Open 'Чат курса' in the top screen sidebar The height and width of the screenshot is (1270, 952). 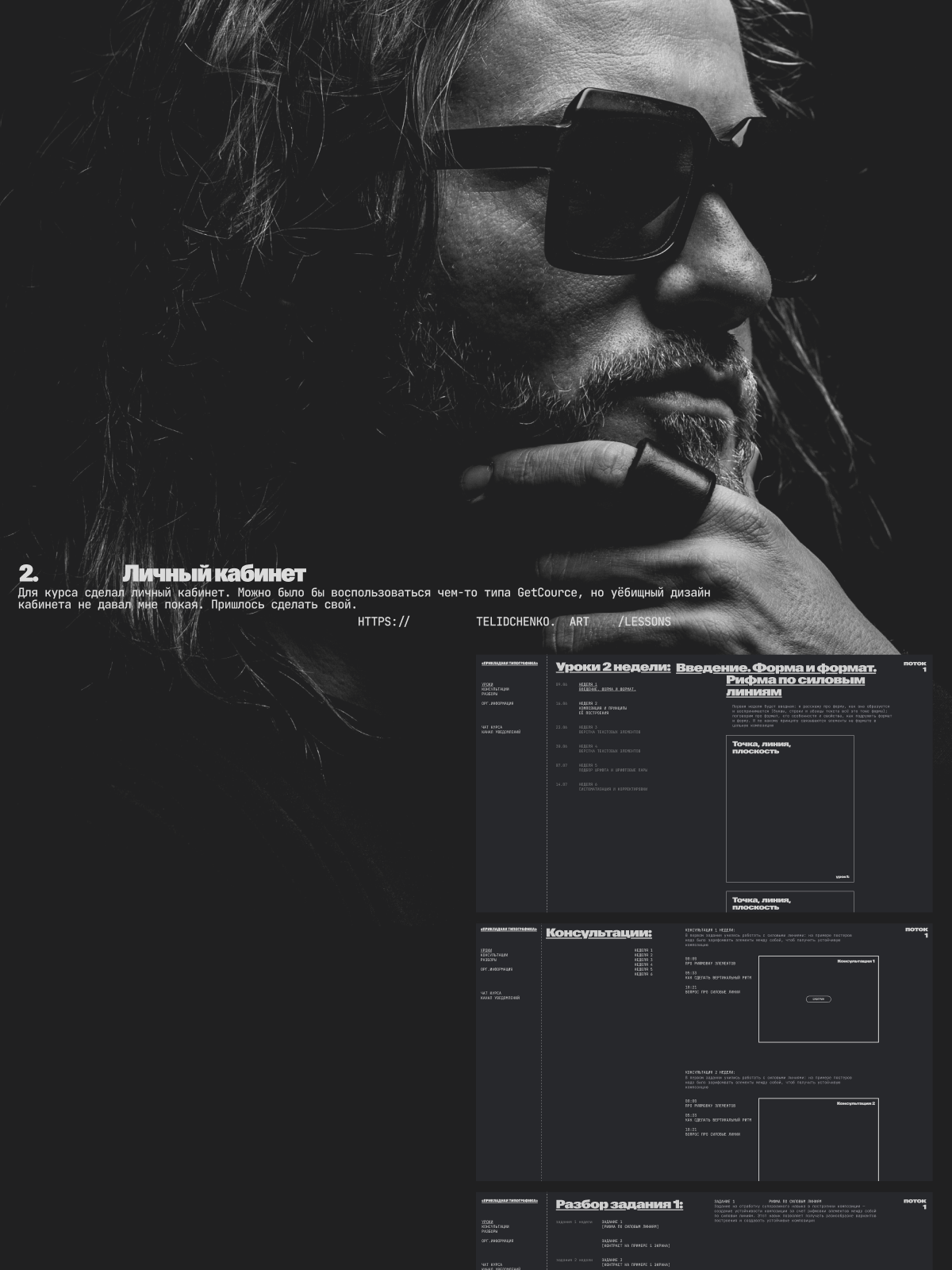(x=491, y=727)
